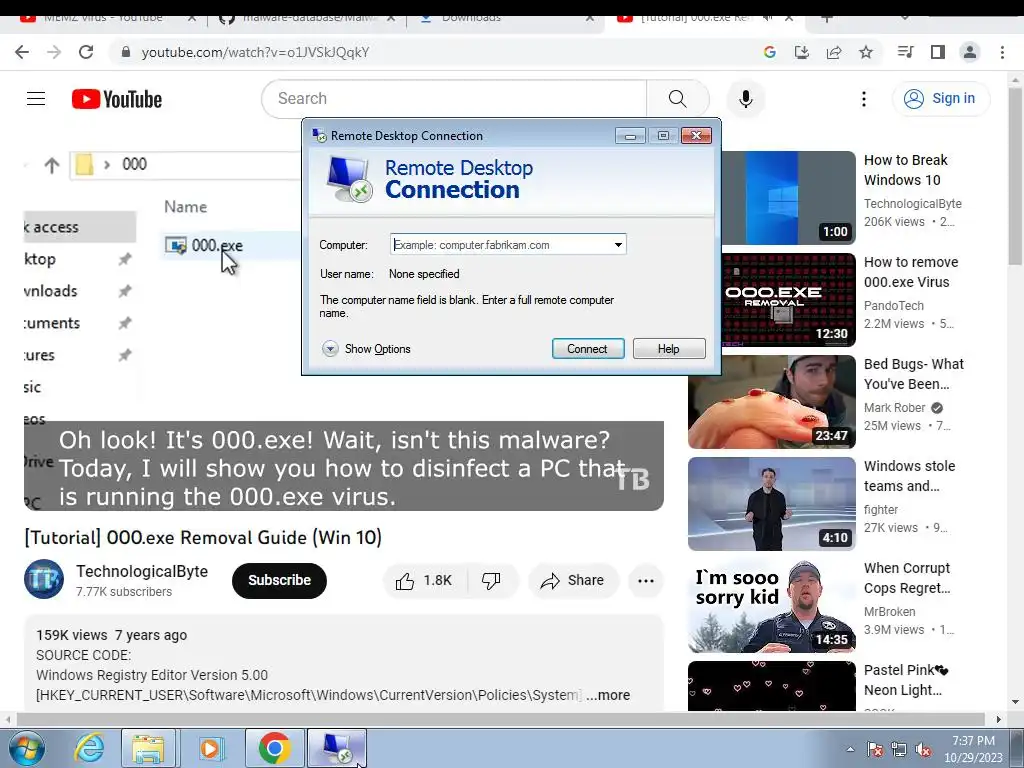Click the clock showing 7:37 PM
Viewport: 1024px width, 768px height.
973,741
